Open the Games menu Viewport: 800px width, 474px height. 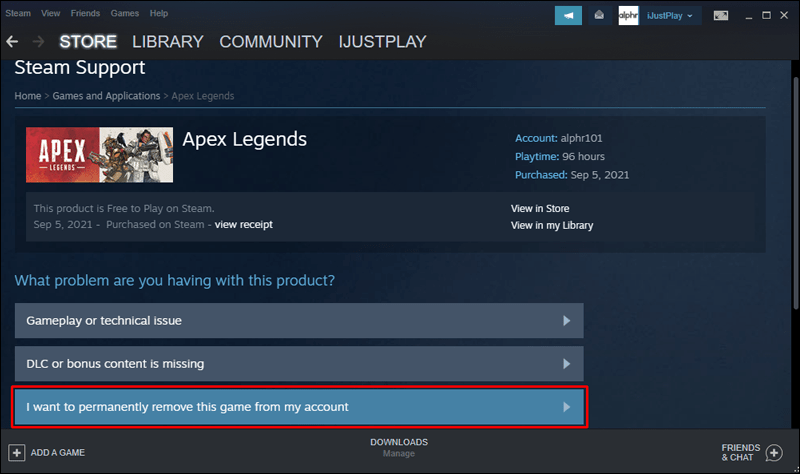[x=124, y=13]
